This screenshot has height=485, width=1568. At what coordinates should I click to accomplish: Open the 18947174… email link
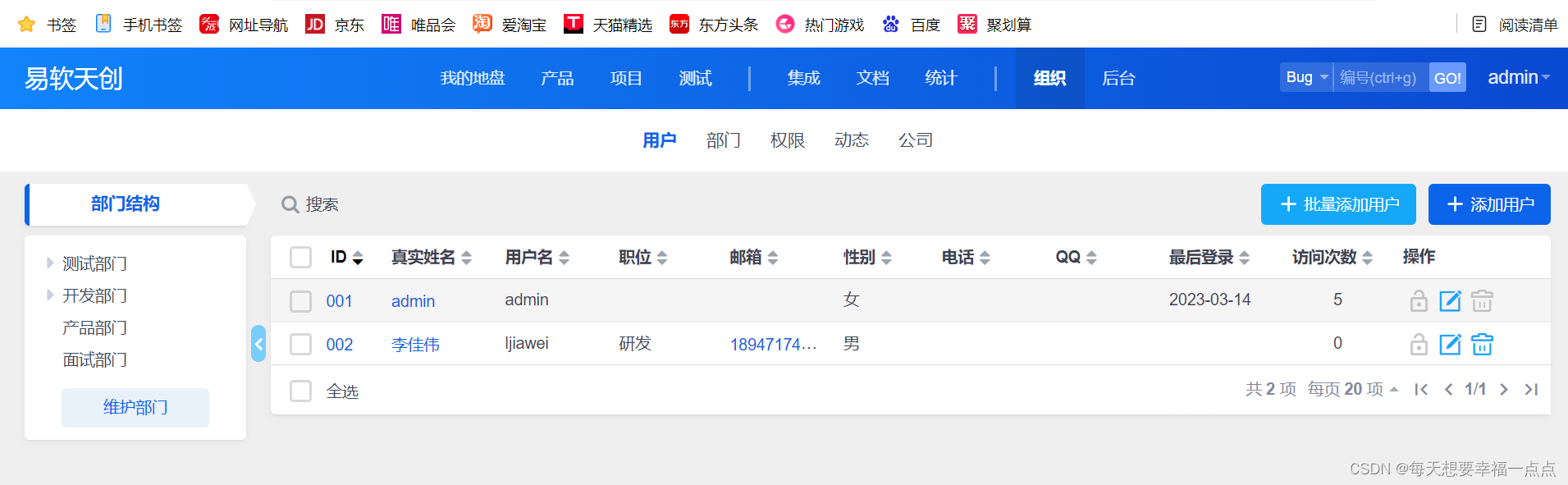774,345
